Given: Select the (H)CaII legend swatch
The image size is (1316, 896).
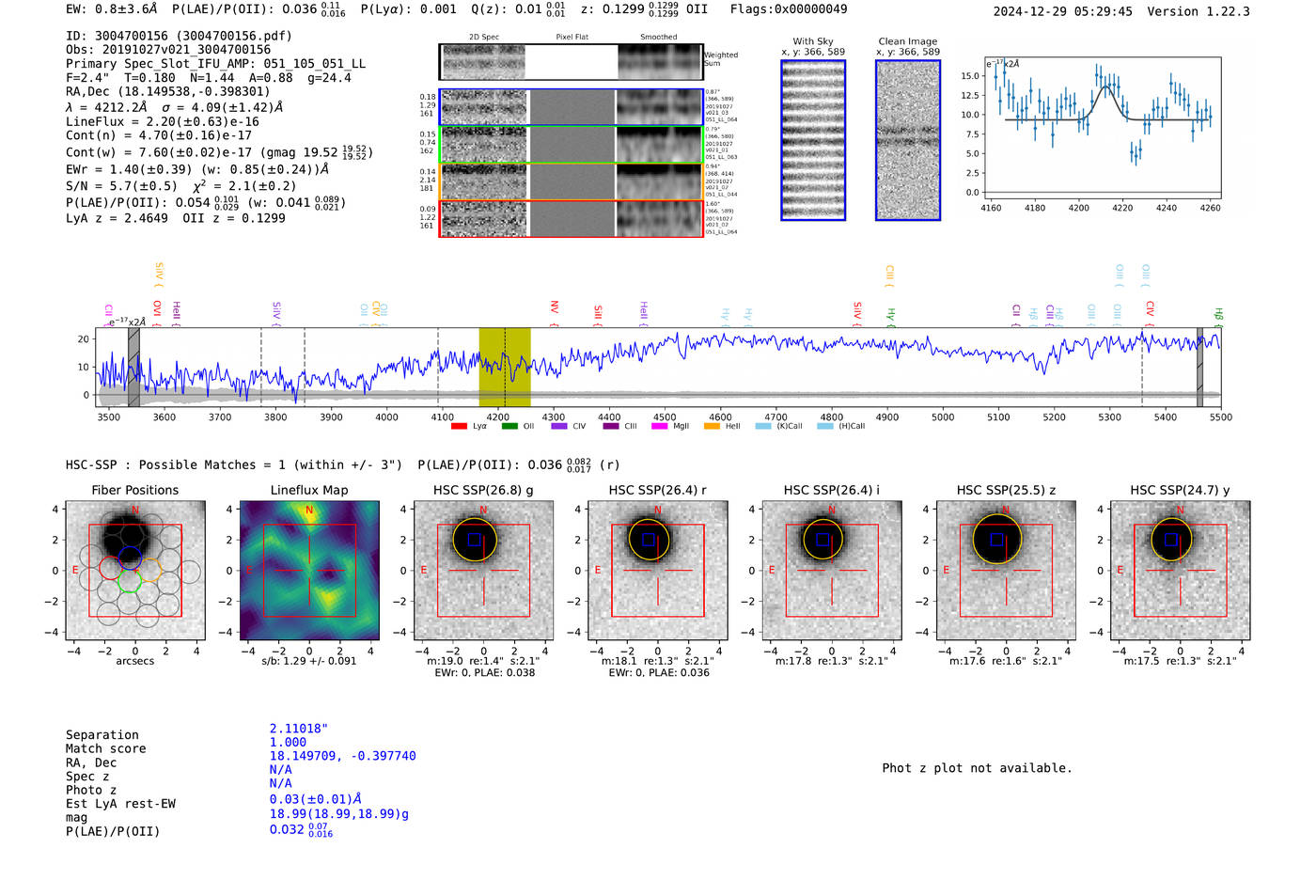Looking at the screenshot, I should [x=825, y=426].
